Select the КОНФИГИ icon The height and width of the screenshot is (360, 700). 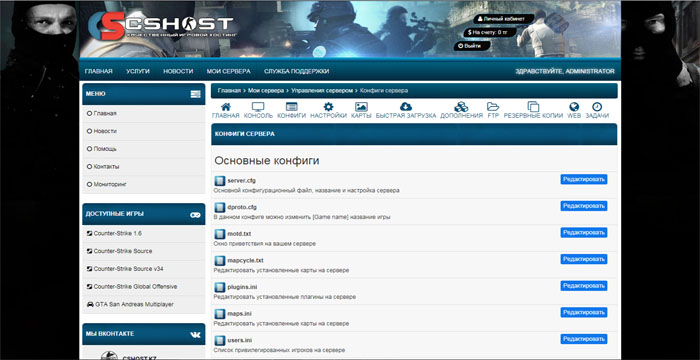coord(292,107)
